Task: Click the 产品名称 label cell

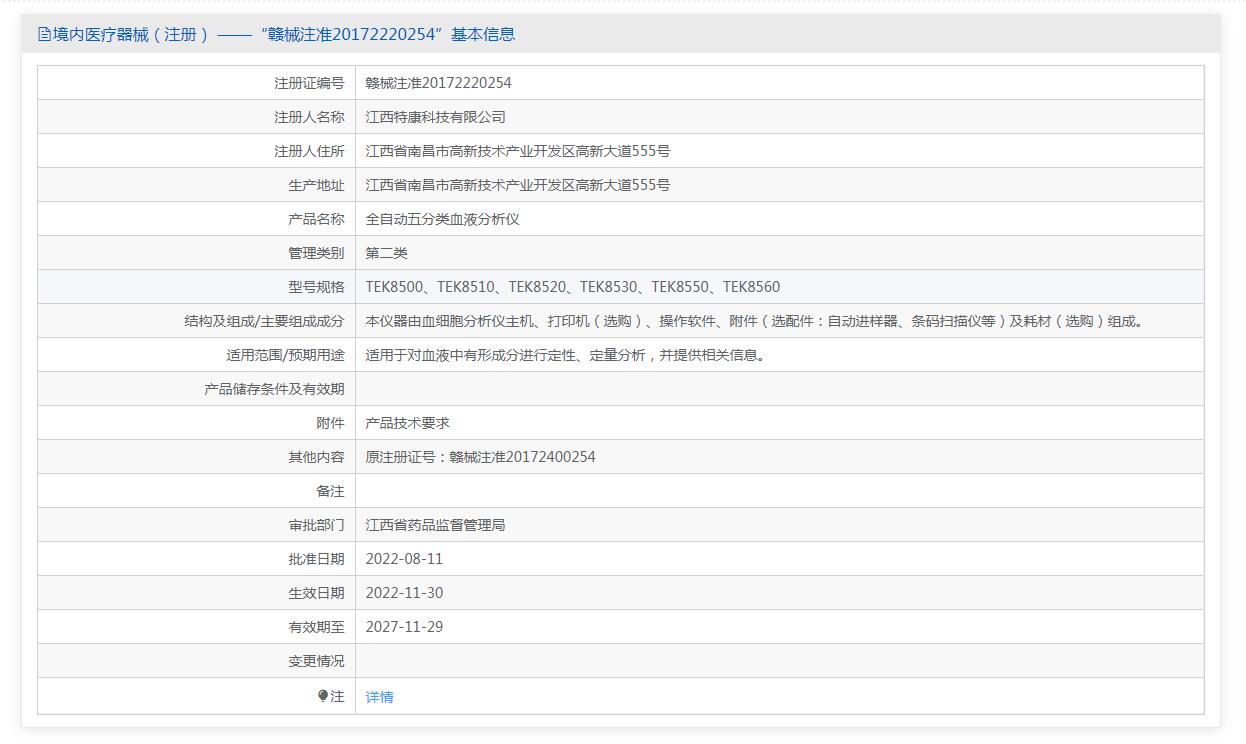Action: pos(197,219)
